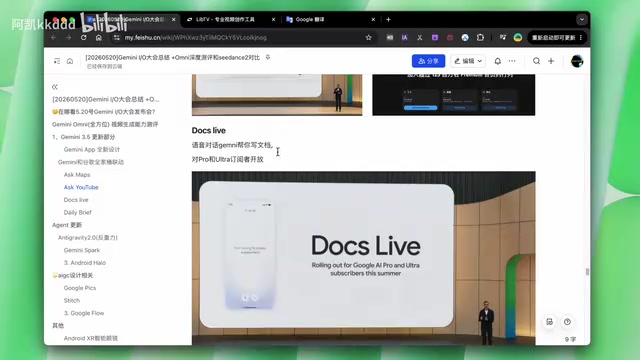
Task: Jump to Agent 更新 outline section
Action: pos(67,225)
